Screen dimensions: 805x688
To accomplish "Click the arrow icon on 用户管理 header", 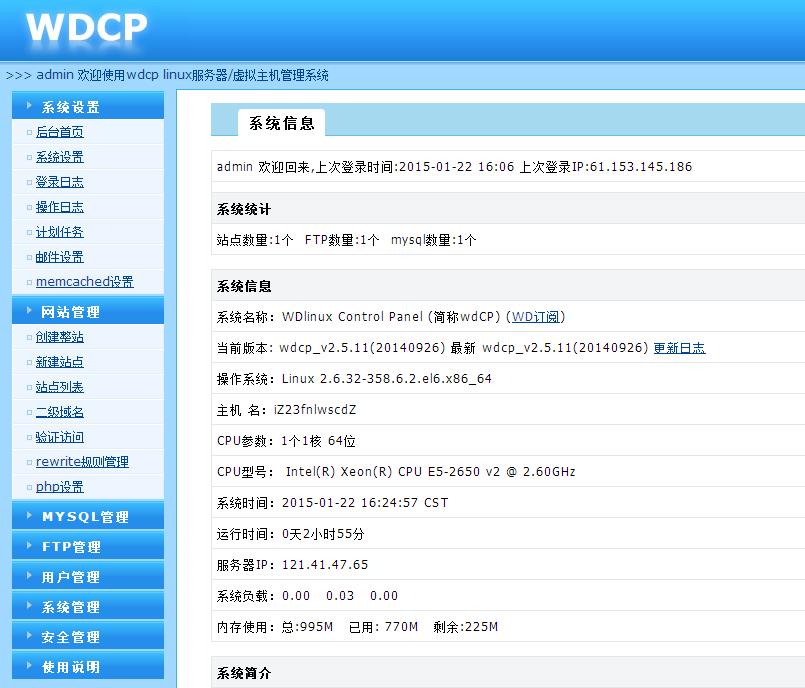I will click(x=27, y=575).
